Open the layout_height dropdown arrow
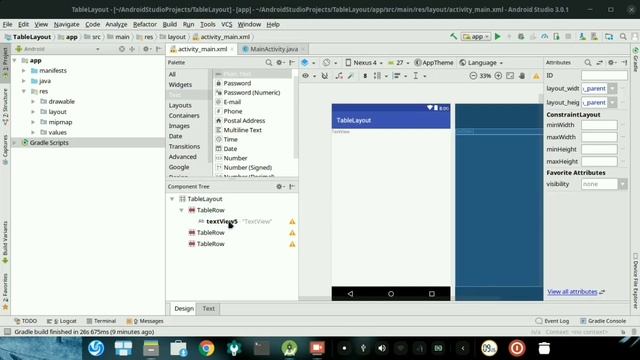 [612, 102]
